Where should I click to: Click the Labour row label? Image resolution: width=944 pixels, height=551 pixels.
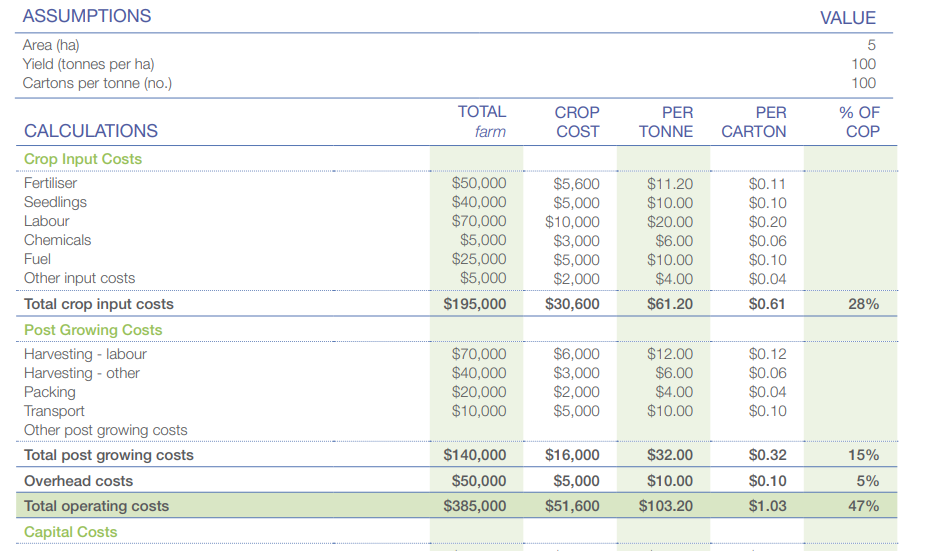[46, 221]
